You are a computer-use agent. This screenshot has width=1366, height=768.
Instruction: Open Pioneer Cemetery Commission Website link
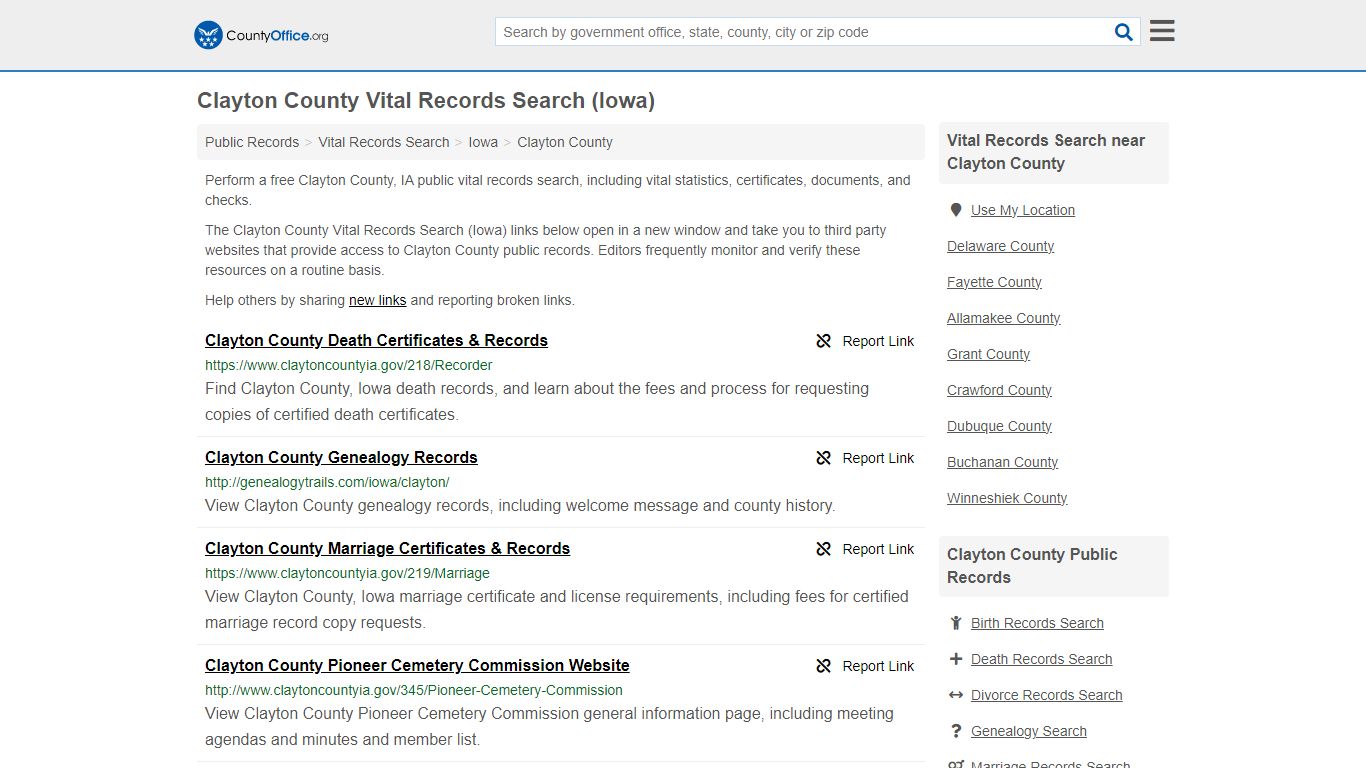pos(417,665)
